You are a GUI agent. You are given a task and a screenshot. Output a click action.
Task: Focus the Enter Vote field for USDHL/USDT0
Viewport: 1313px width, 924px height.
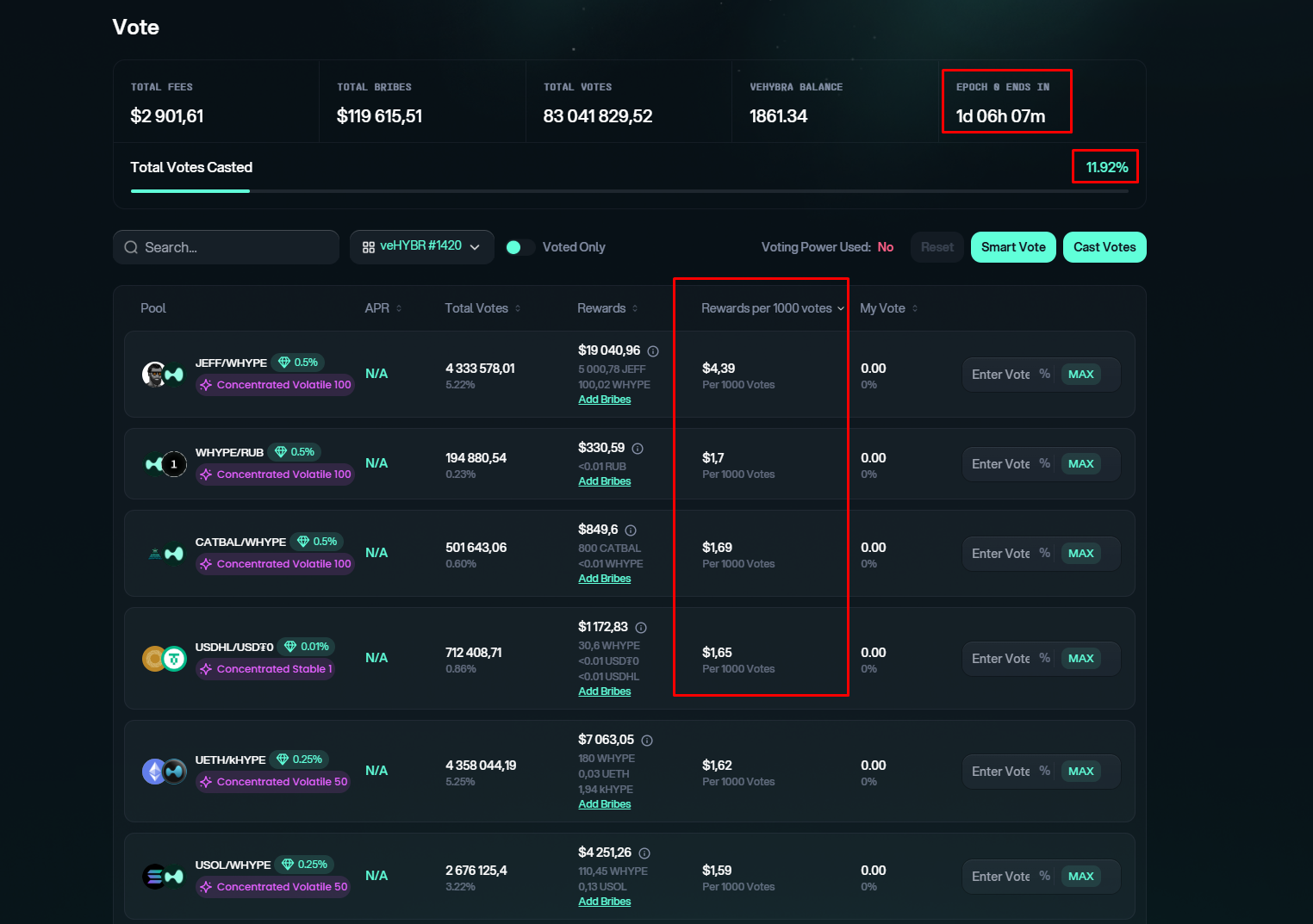1001,659
